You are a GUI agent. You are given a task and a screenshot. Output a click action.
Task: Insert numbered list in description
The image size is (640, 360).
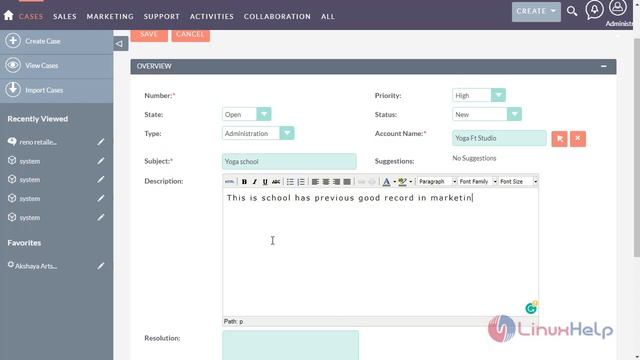click(x=301, y=182)
